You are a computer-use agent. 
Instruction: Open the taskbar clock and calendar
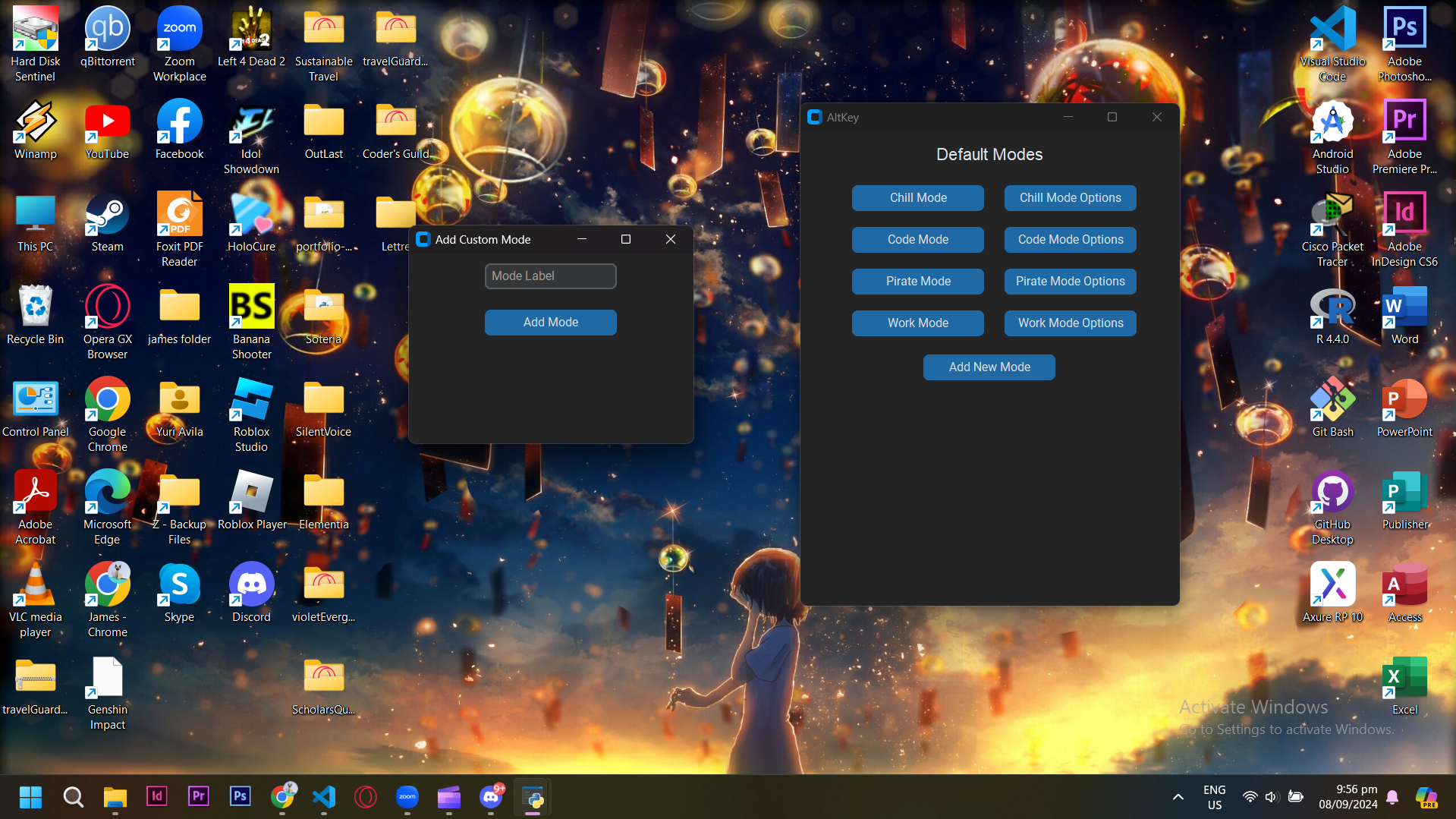pyautogui.click(x=1348, y=797)
